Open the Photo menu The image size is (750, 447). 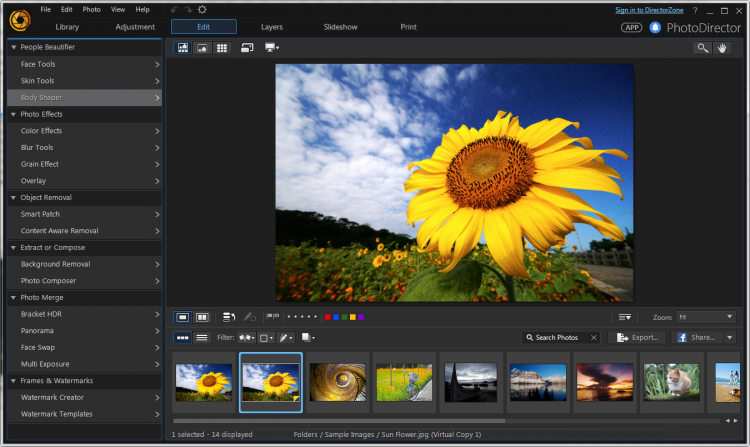91,10
